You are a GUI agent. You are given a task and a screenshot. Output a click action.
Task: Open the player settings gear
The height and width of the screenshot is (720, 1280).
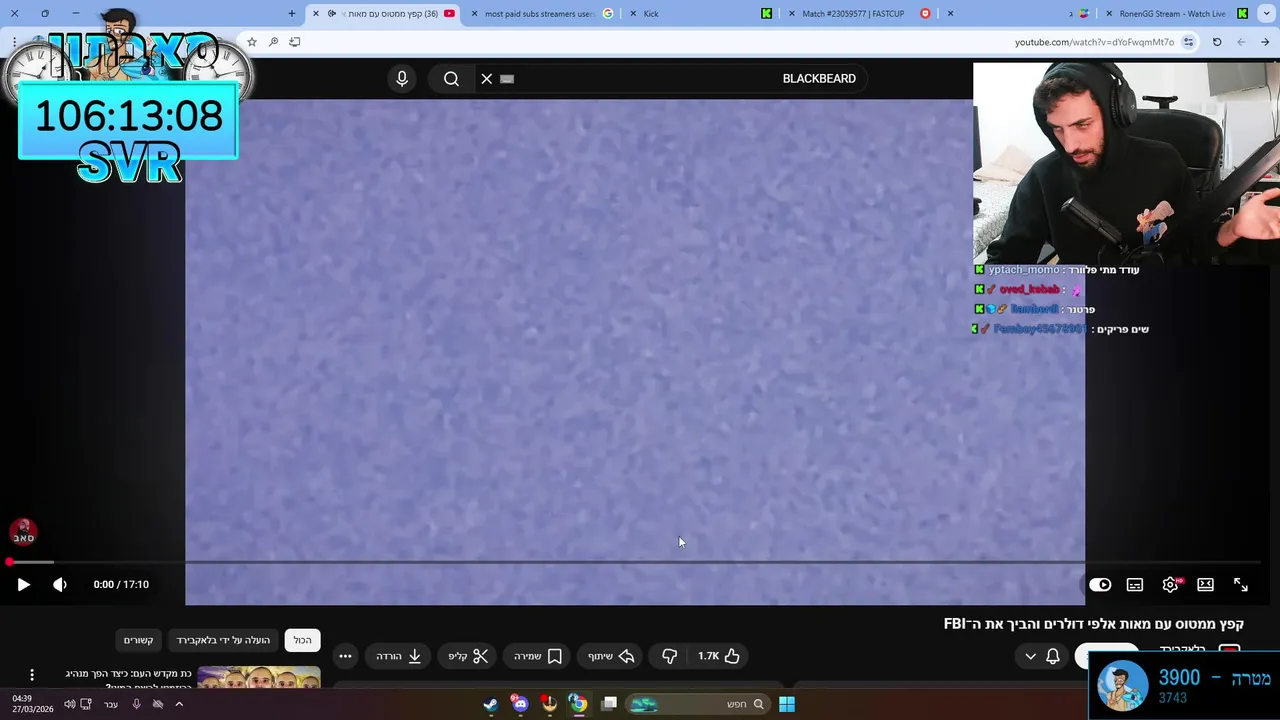click(1170, 585)
